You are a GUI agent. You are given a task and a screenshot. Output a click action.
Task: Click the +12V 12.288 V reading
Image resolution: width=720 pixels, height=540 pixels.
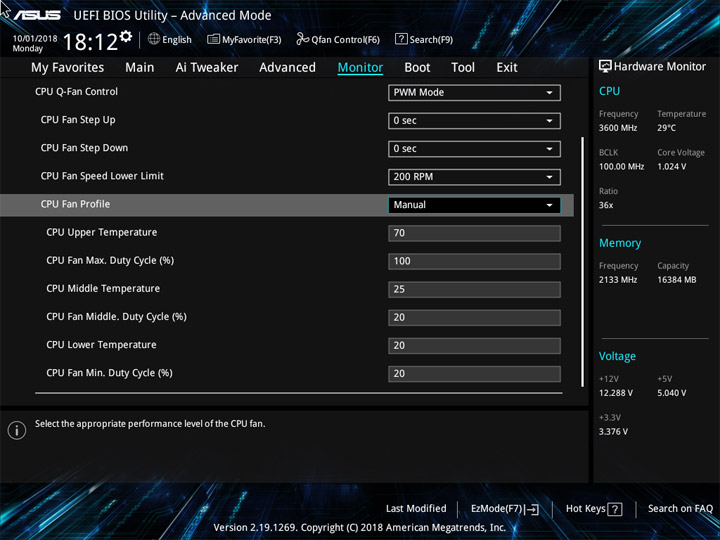[615, 393]
